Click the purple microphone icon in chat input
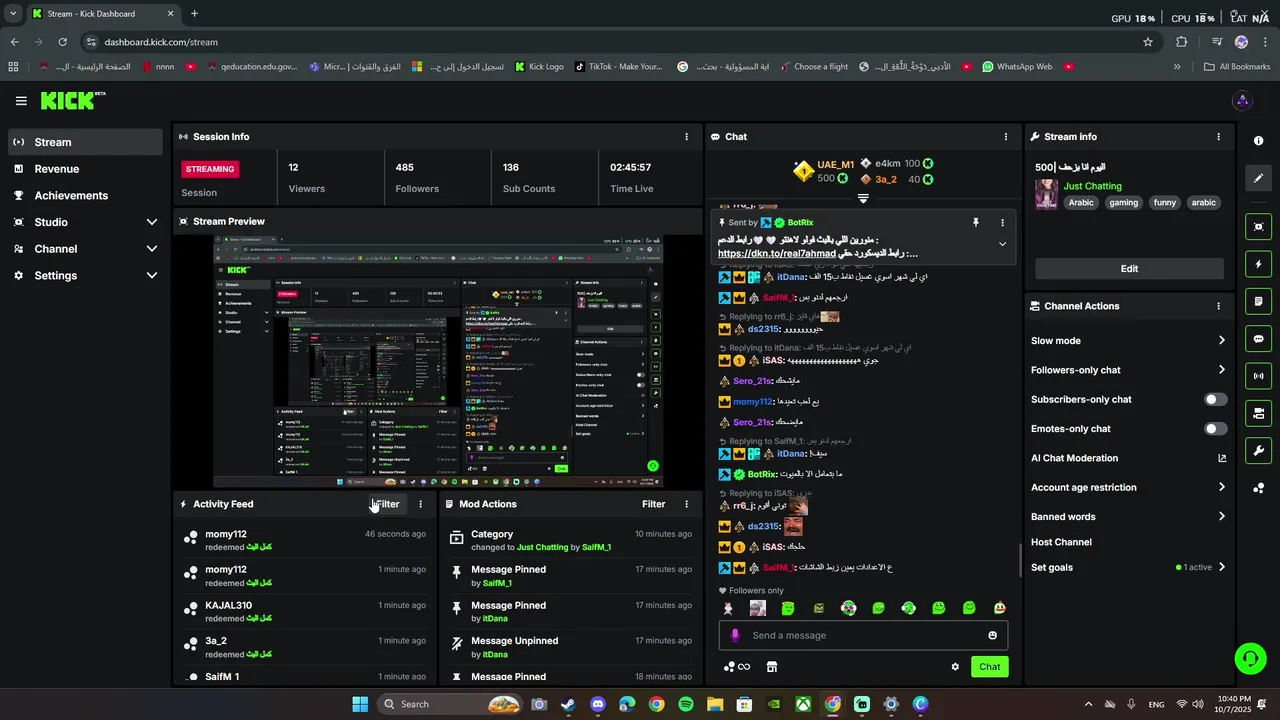Viewport: 1280px width, 720px height. click(x=735, y=636)
